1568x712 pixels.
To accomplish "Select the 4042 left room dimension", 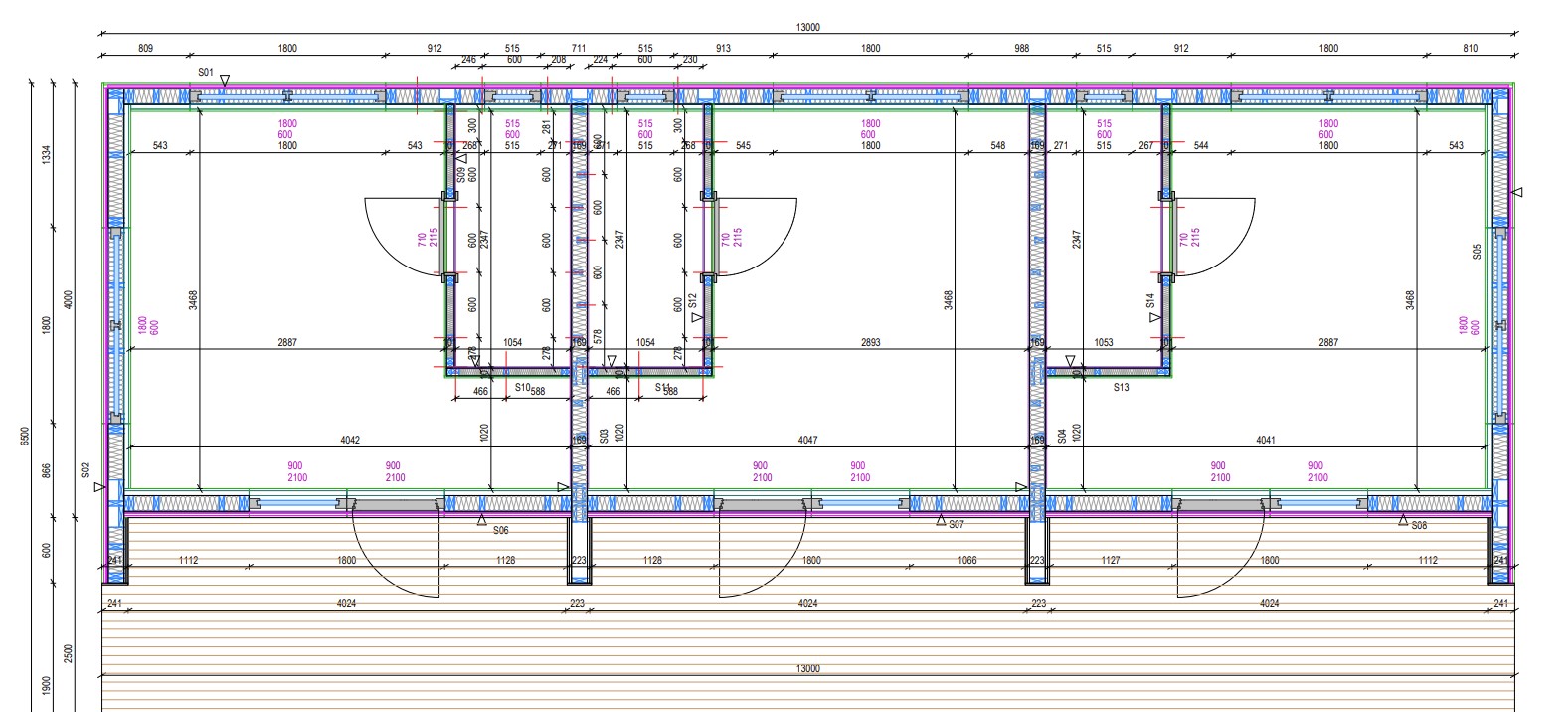I will click(350, 440).
